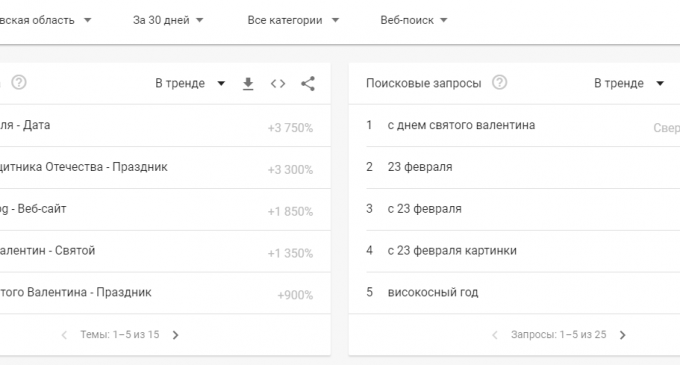Share the related topics panel

click(x=308, y=84)
